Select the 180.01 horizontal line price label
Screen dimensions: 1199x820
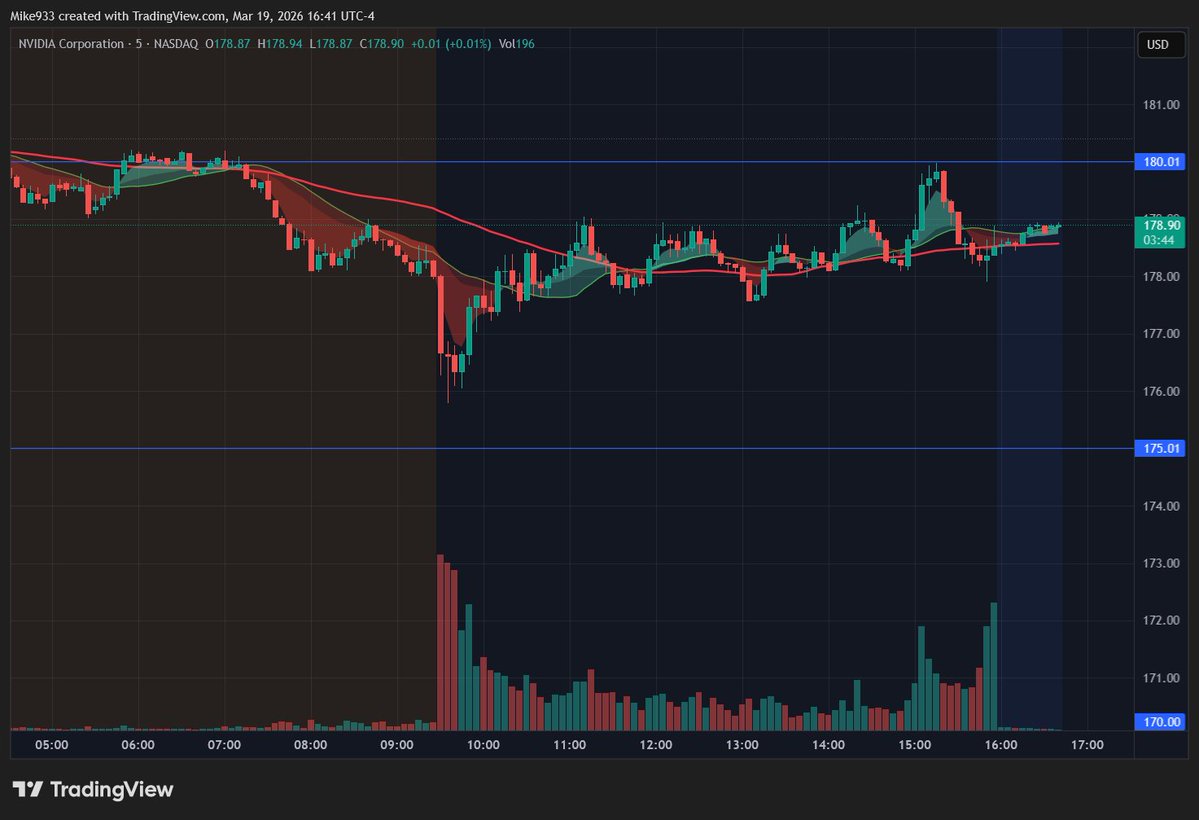(1161, 161)
